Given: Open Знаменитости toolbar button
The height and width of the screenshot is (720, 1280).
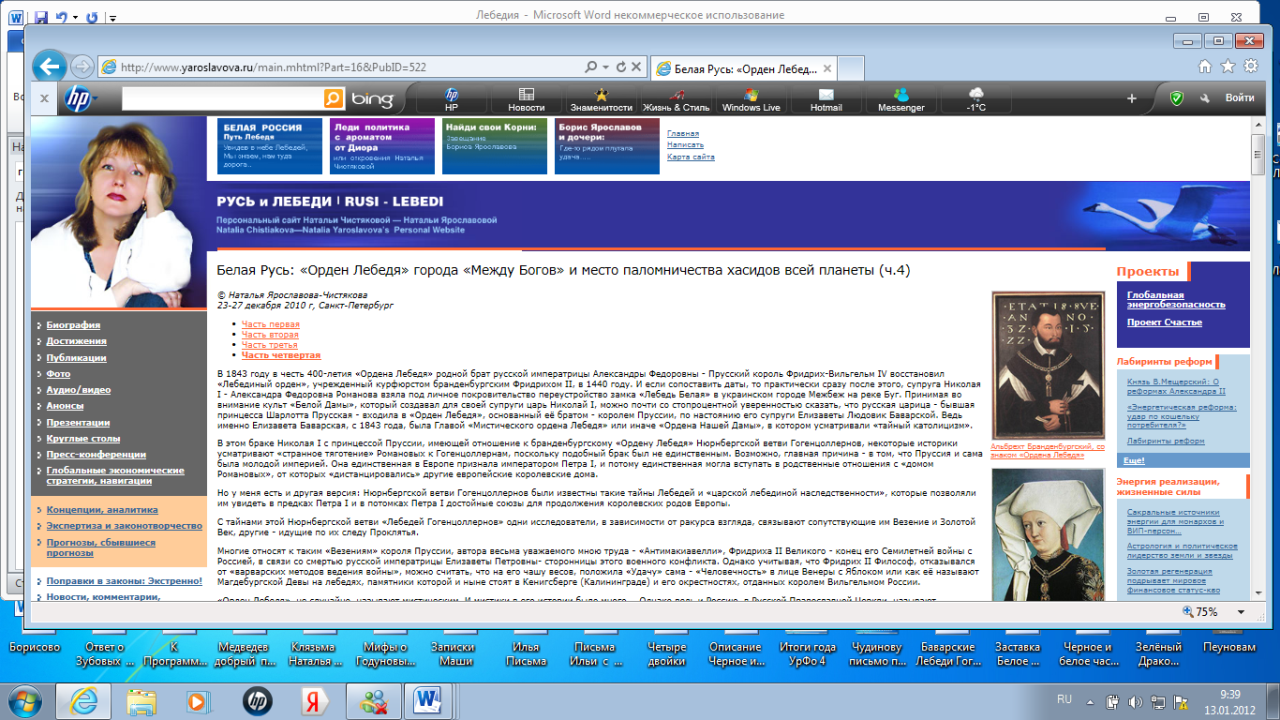Looking at the screenshot, I should 601,98.
